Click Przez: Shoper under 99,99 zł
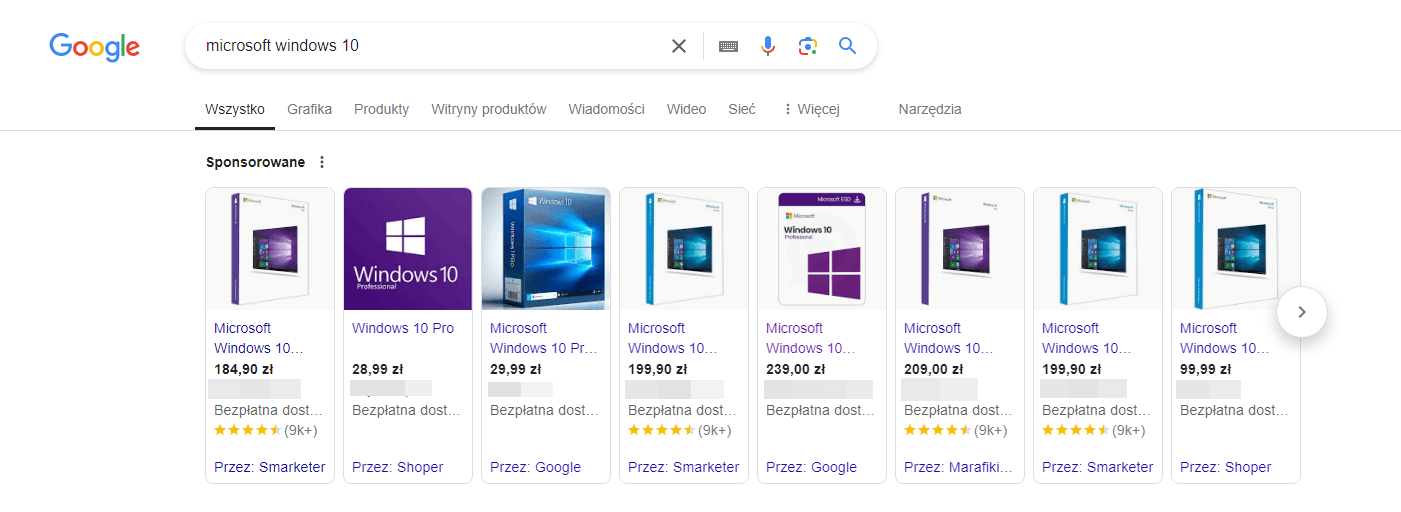1401x512 pixels. (x=1226, y=467)
